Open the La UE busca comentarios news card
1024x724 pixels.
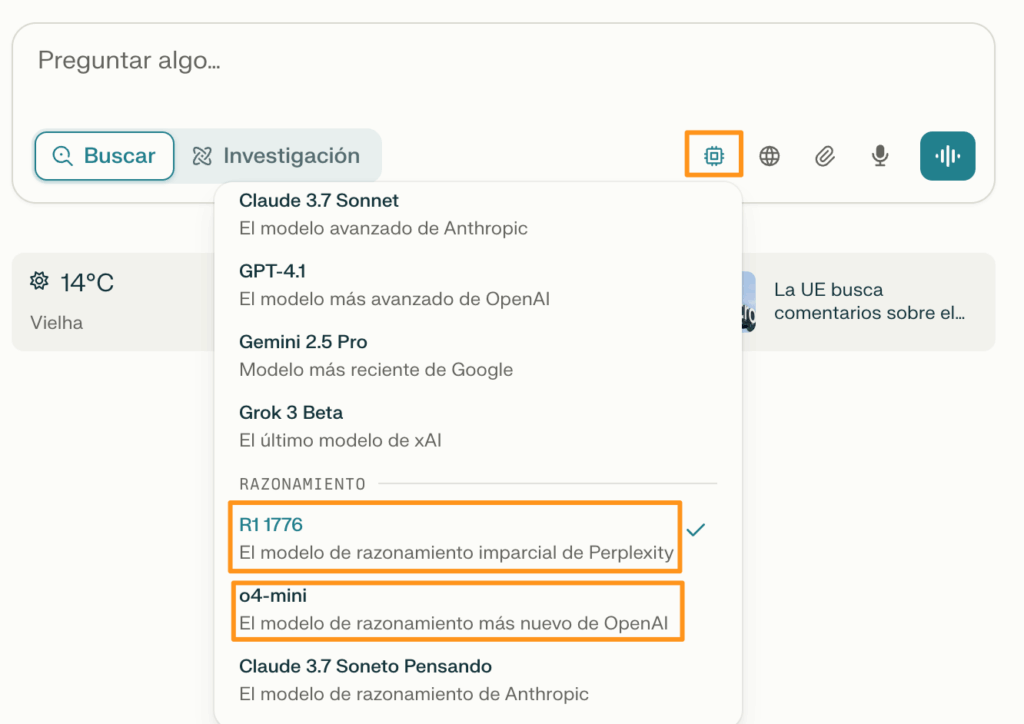pyautogui.click(x=868, y=302)
